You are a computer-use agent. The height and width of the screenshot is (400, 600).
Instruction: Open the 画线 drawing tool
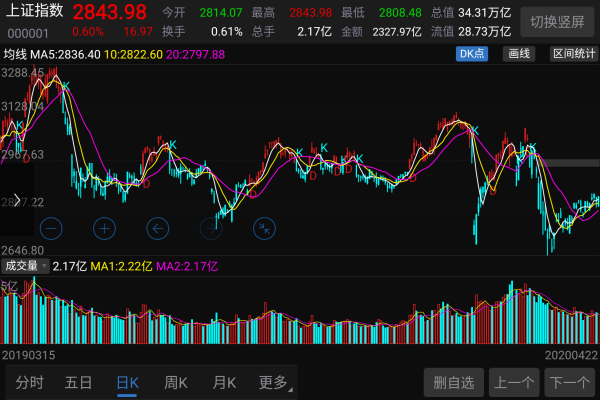(519, 54)
